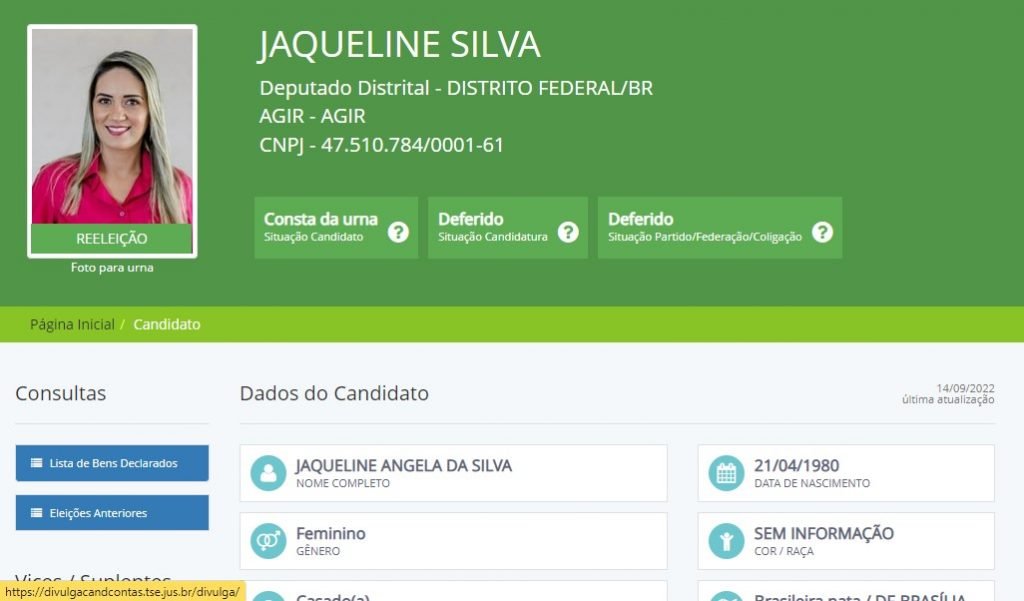Open Lista de Bens Declarados

coord(112,463)
